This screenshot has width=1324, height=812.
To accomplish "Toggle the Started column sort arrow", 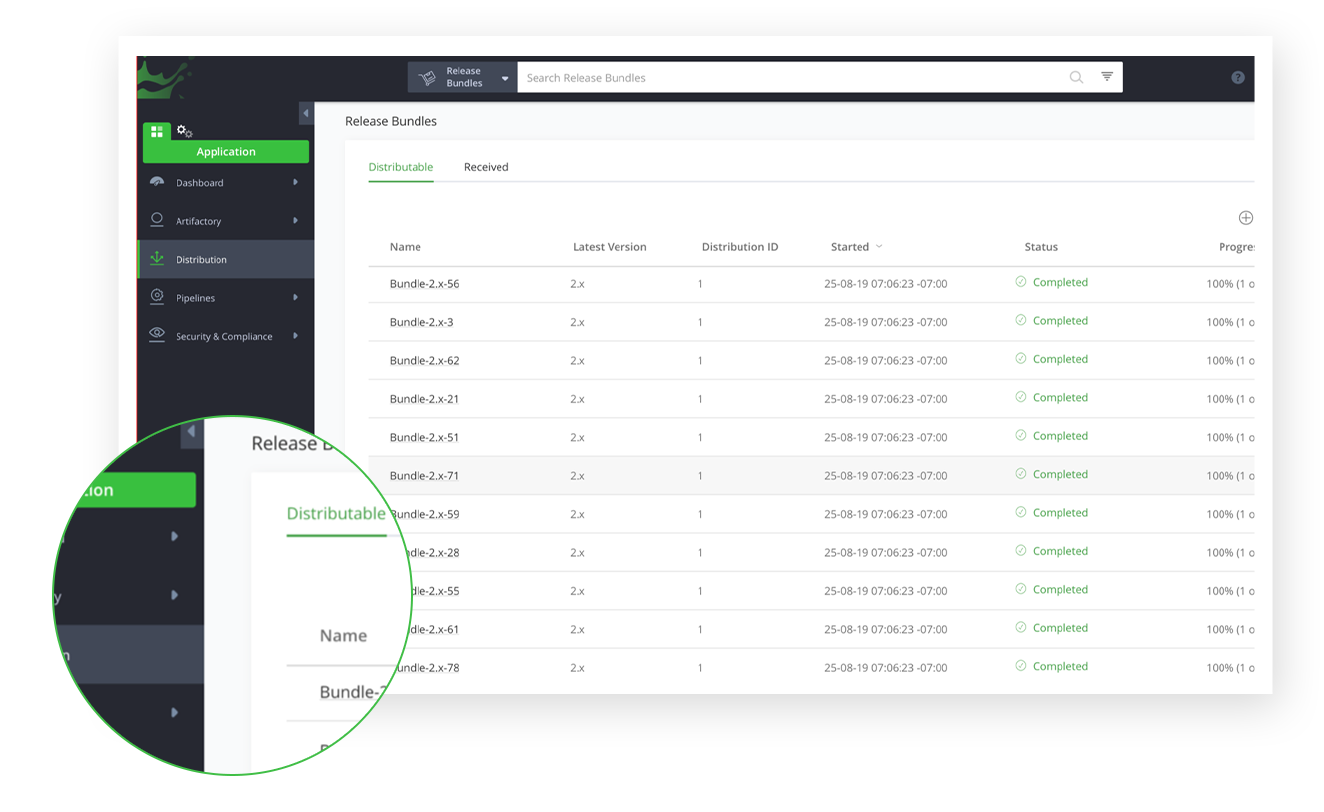I will (879, 247).
